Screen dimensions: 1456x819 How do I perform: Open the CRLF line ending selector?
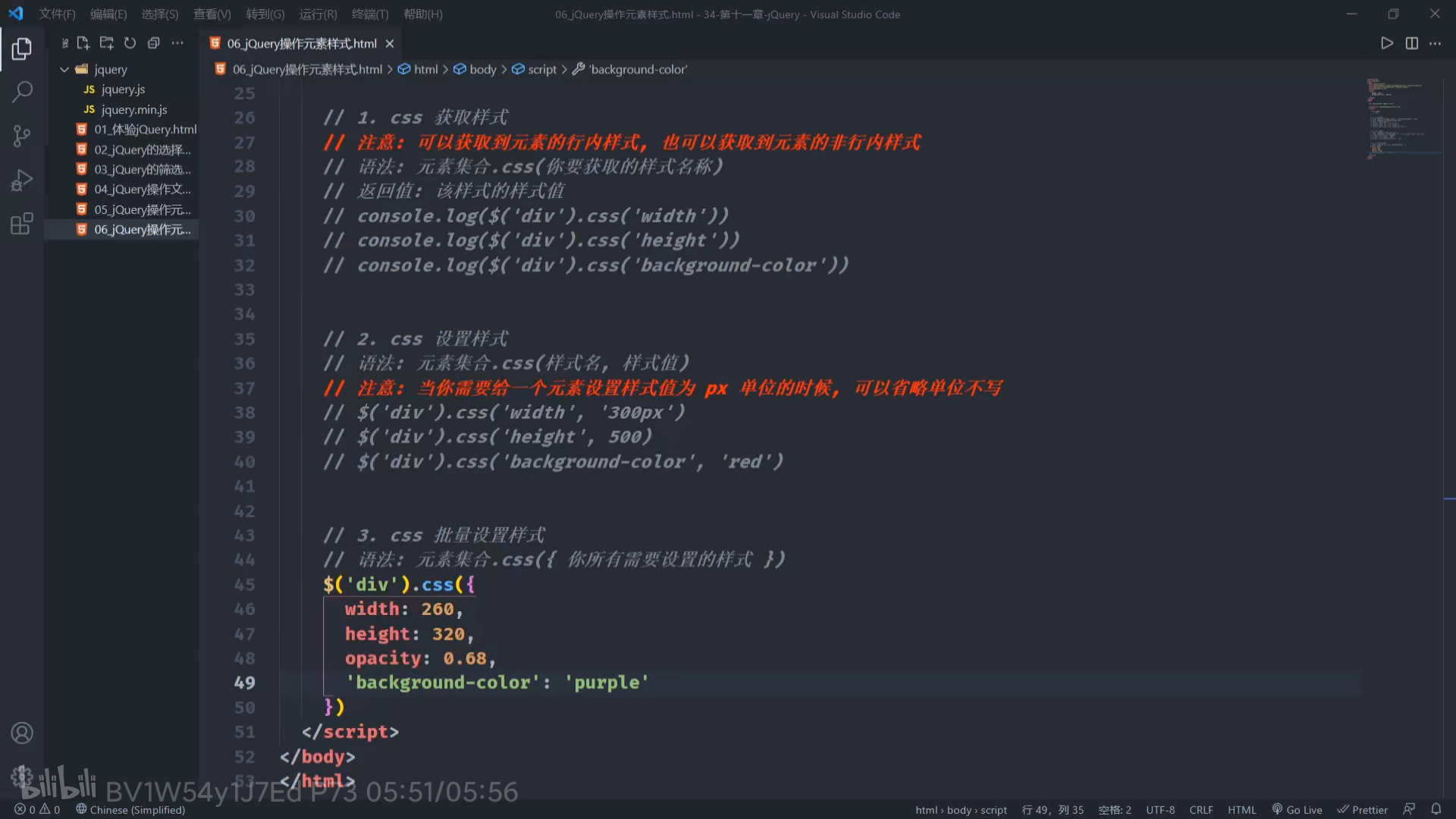1200,809
